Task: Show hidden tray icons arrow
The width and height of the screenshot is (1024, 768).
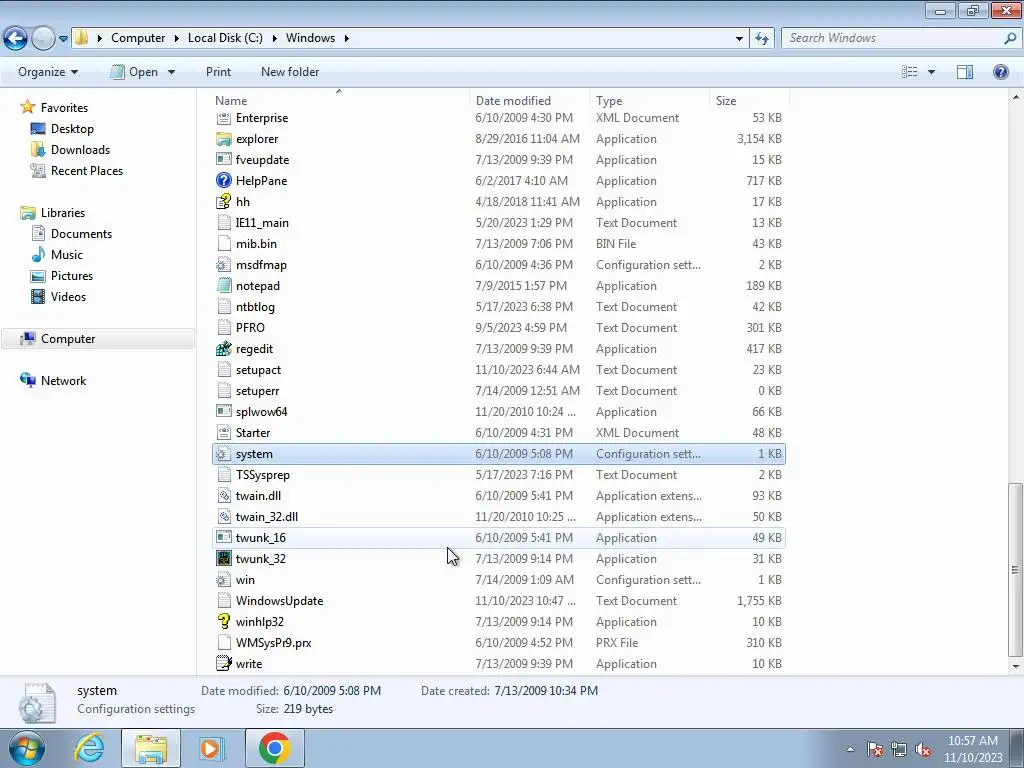Action: 850,750
